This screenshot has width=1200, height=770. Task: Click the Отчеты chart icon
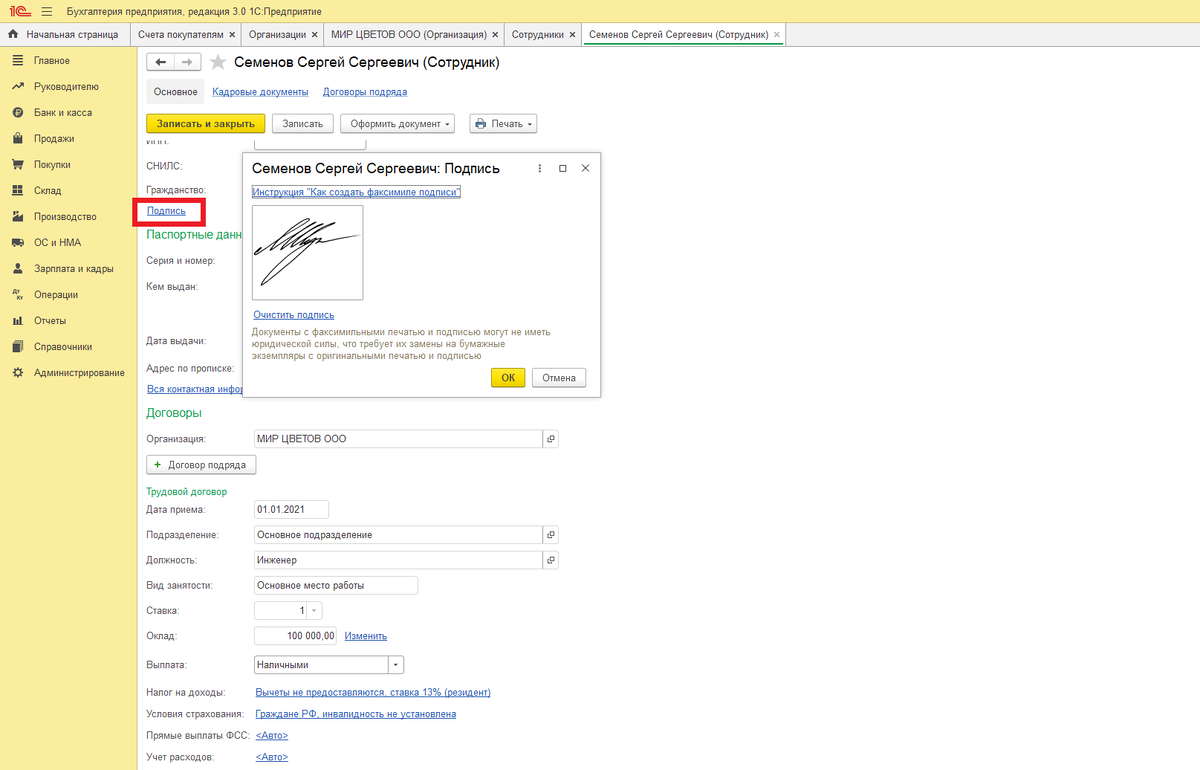(17, 321)
